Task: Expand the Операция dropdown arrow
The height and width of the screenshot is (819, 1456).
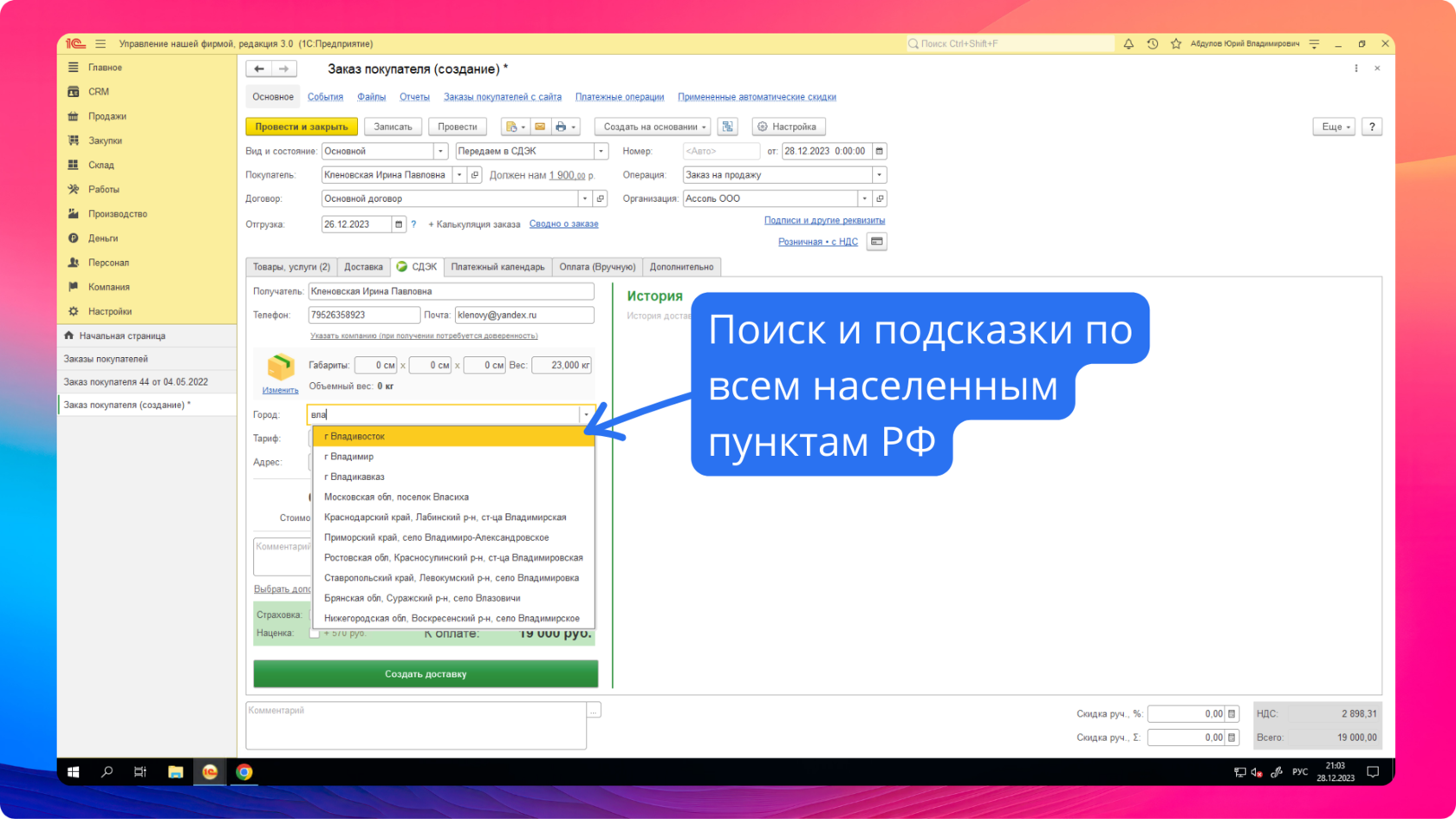Action: click(879, 175)
